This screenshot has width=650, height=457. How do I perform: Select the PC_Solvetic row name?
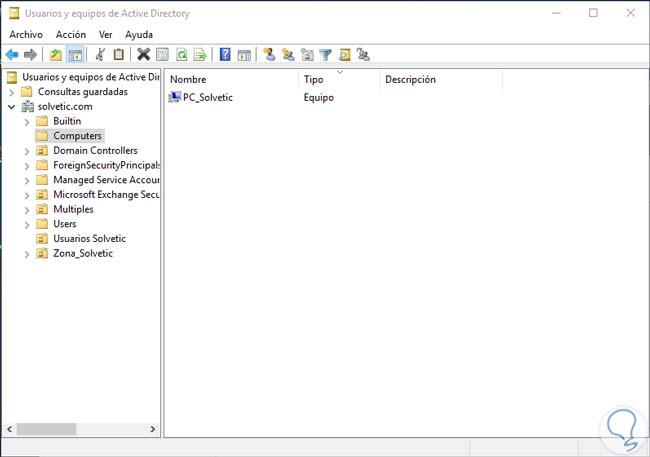208,97
